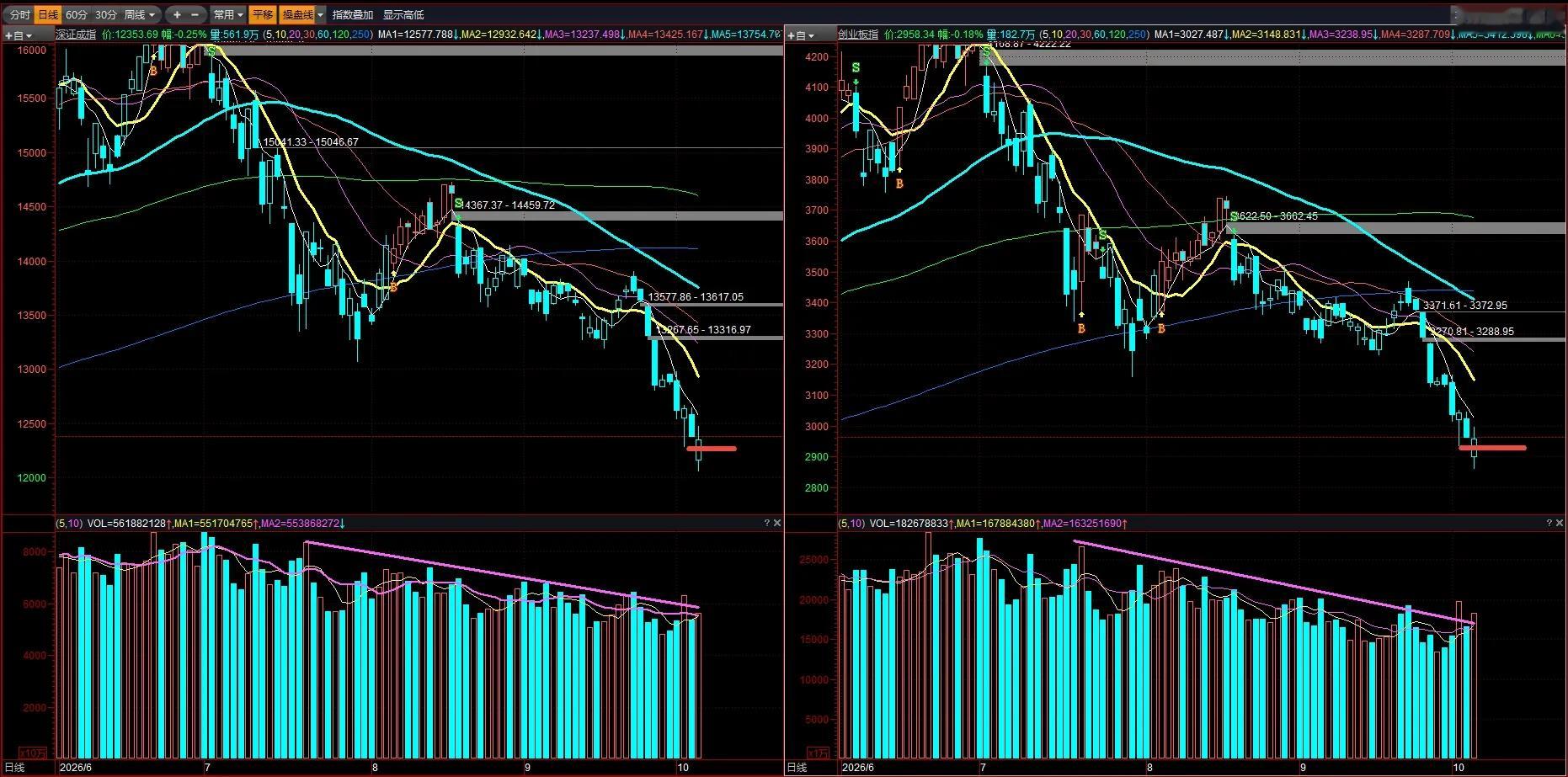
Task: Open the +自 dropdown on 创业板指 chart
Action: pos(801,35)
